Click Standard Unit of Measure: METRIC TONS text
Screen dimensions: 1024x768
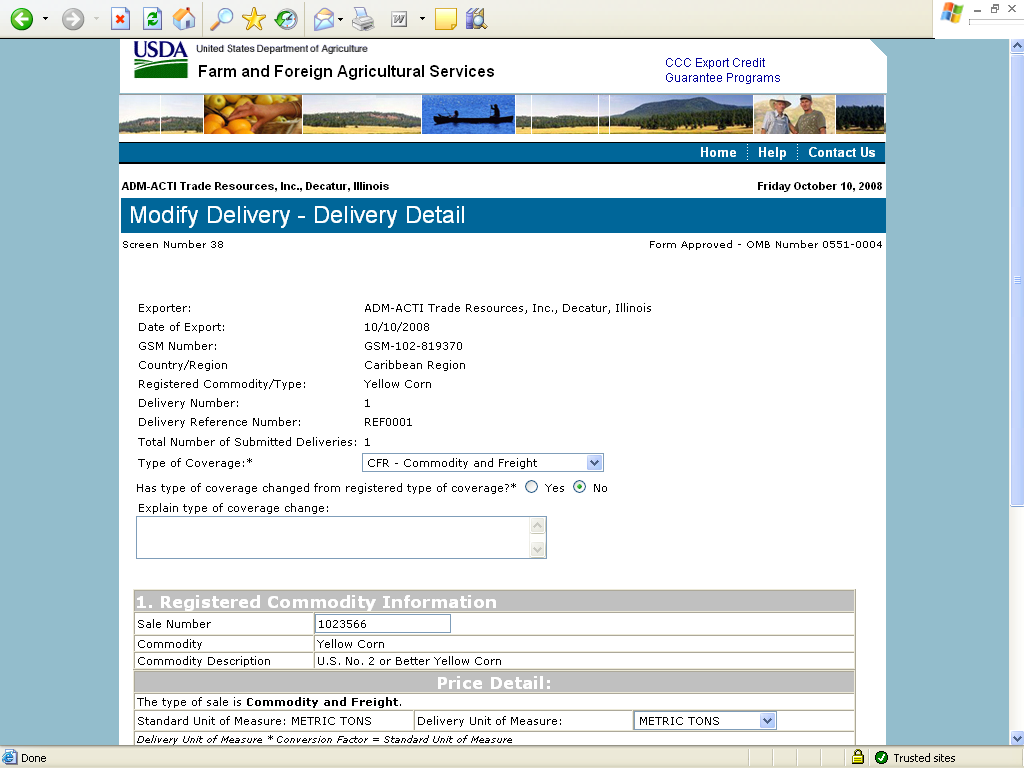254,721
